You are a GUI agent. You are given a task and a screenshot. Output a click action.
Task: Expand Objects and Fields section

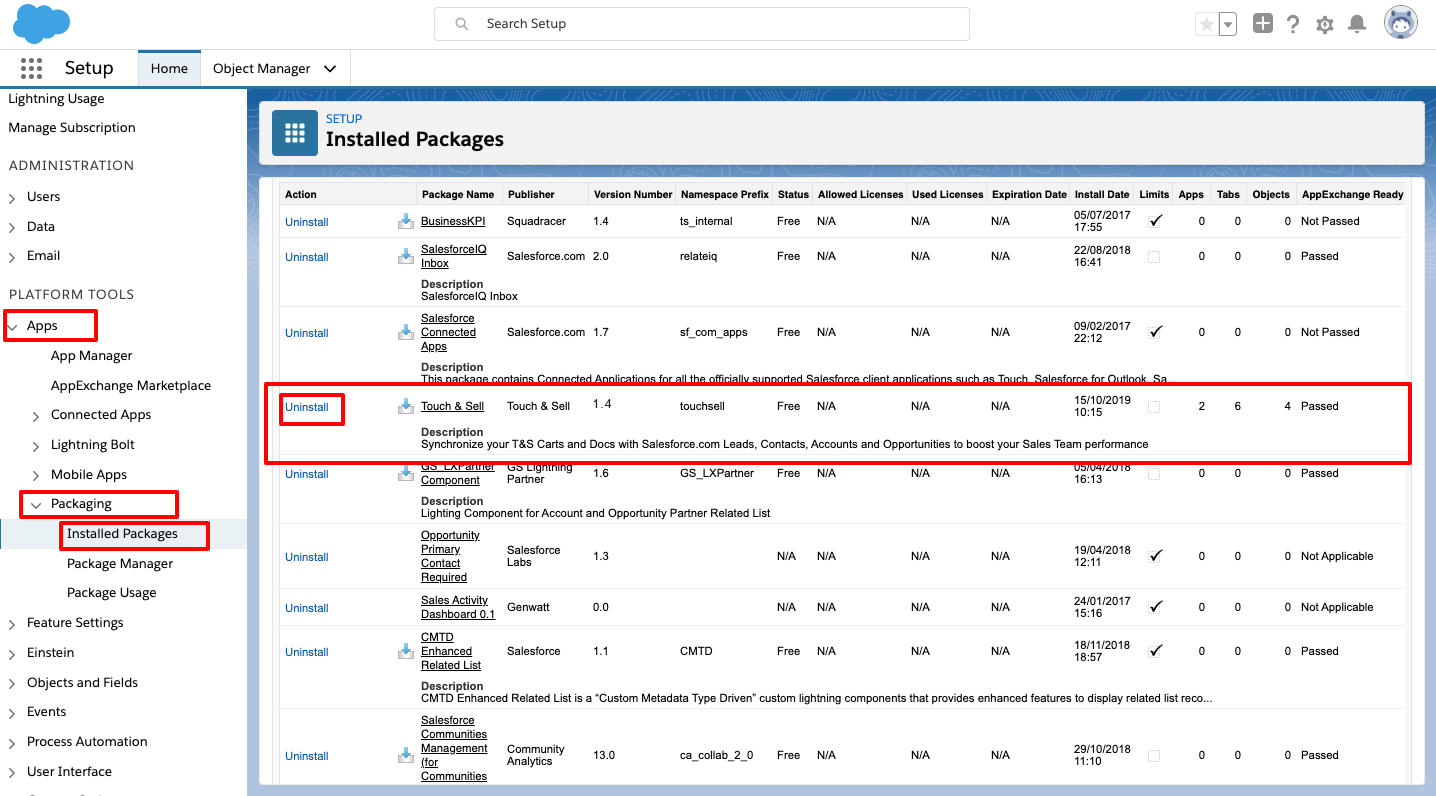12,684
